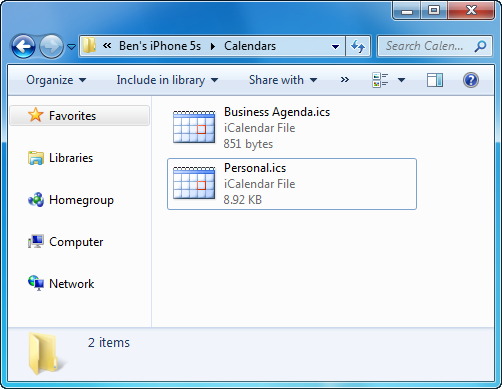Refresh the Calendars folder view
This screenshot has width=502, height=389.
(x=358, y=46)
